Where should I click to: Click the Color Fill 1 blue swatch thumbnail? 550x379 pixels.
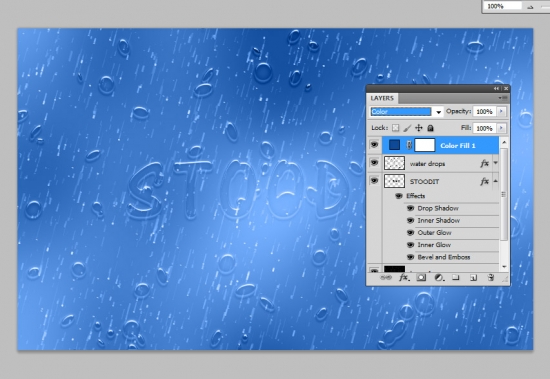pyautogui.click(x=395, y=145)
